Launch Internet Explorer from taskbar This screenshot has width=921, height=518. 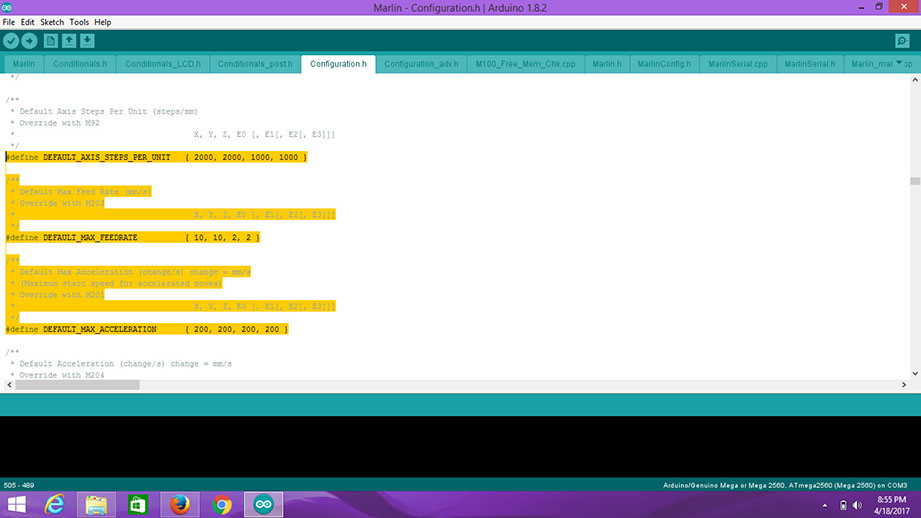pyautogui.click(x=55, y=504)
